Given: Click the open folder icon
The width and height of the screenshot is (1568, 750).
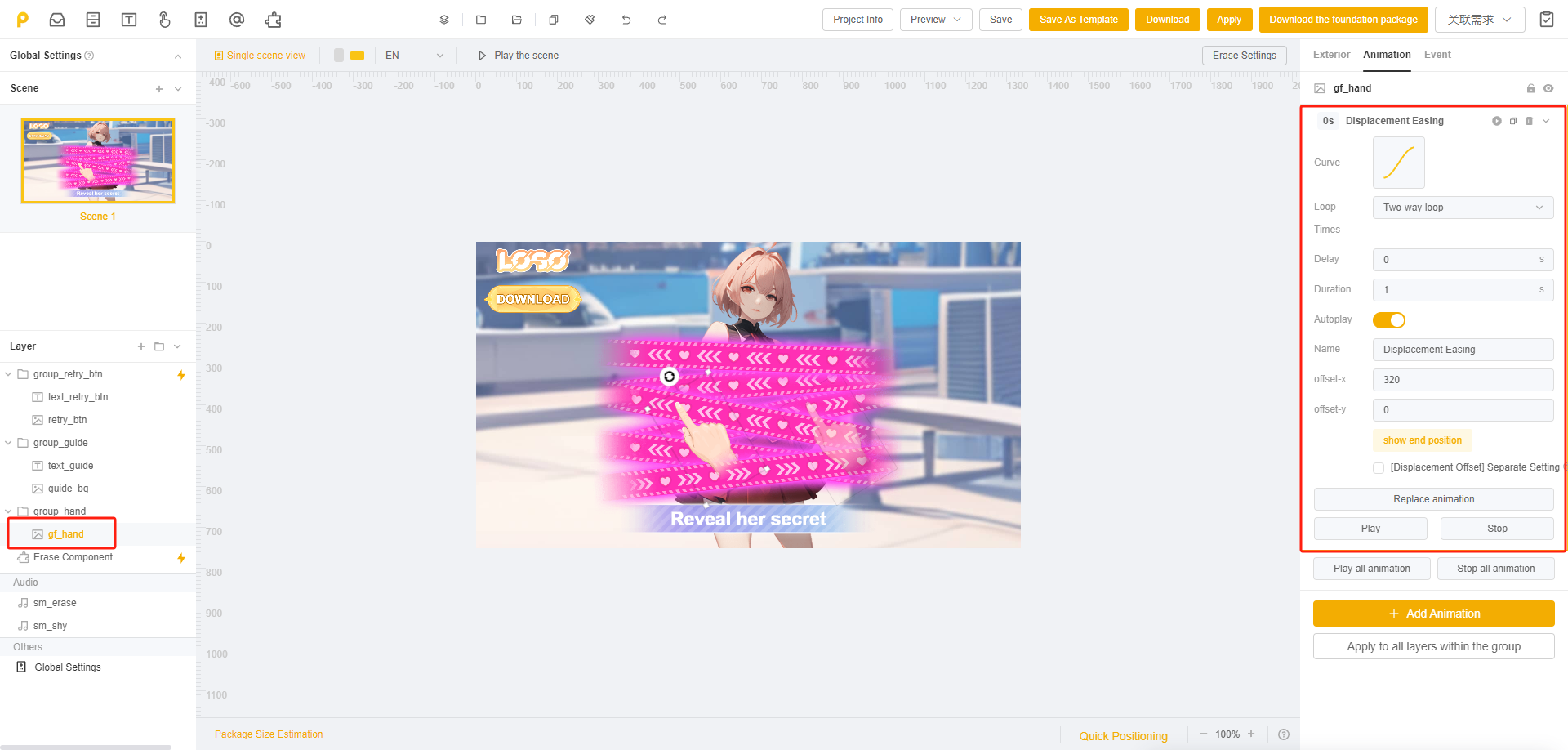Looking at the screenshot, I should 517,20.
